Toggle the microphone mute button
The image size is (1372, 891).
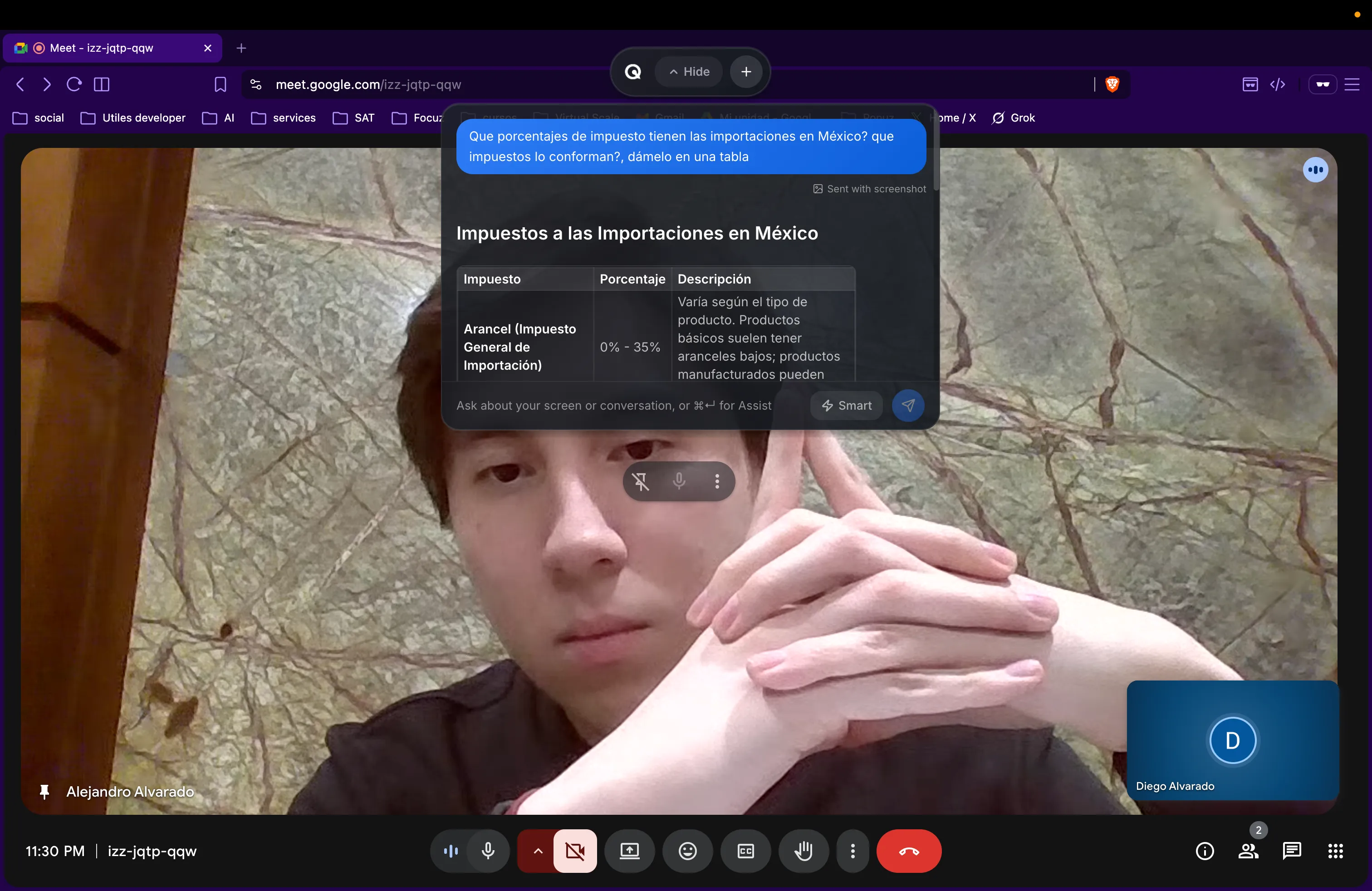(488, 851)
